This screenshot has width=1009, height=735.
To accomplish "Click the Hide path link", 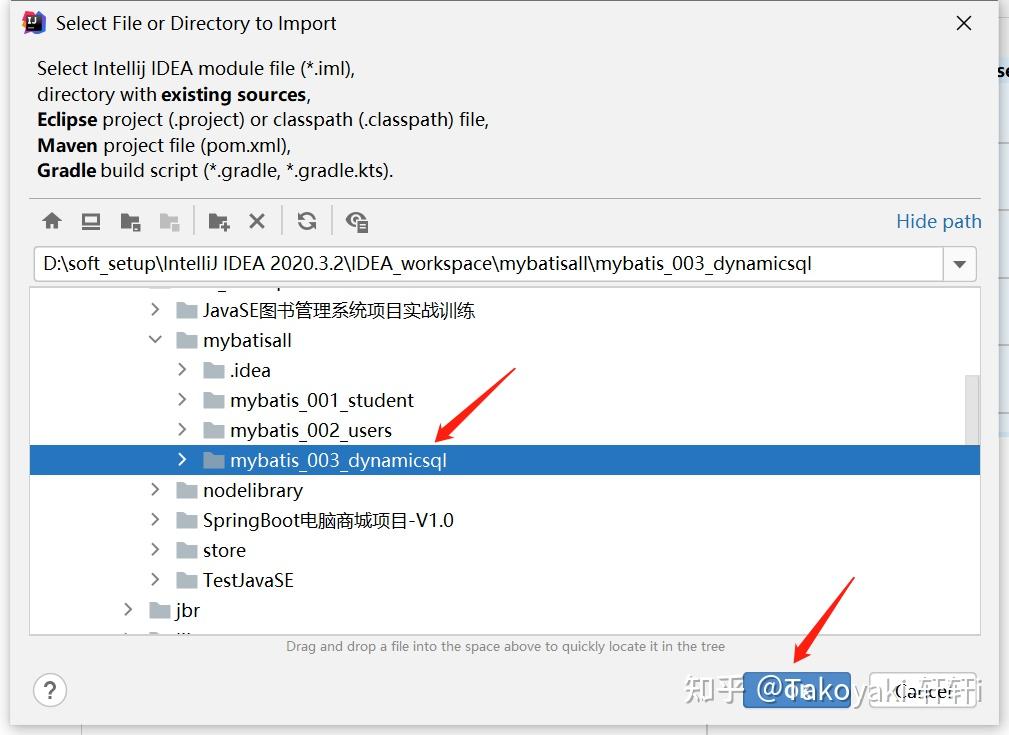I will click(938, 221).
